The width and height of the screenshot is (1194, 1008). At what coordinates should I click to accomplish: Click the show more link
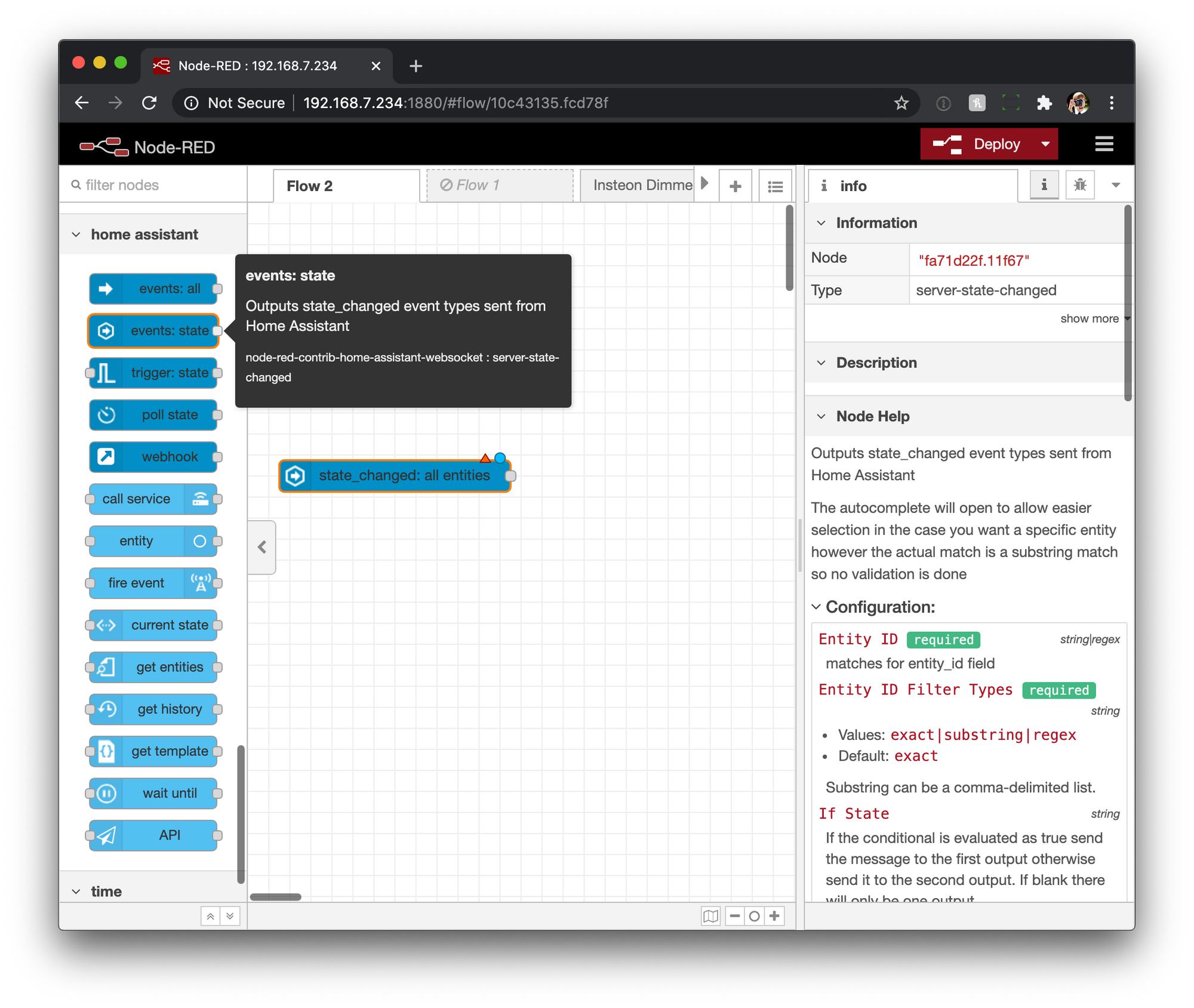coord(1091,318)
